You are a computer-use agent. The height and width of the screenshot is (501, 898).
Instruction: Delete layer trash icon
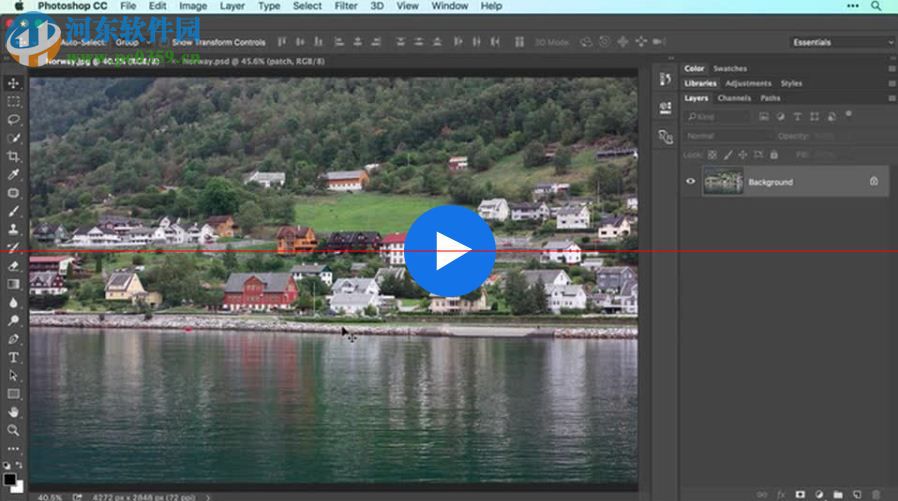click(876, 494)
